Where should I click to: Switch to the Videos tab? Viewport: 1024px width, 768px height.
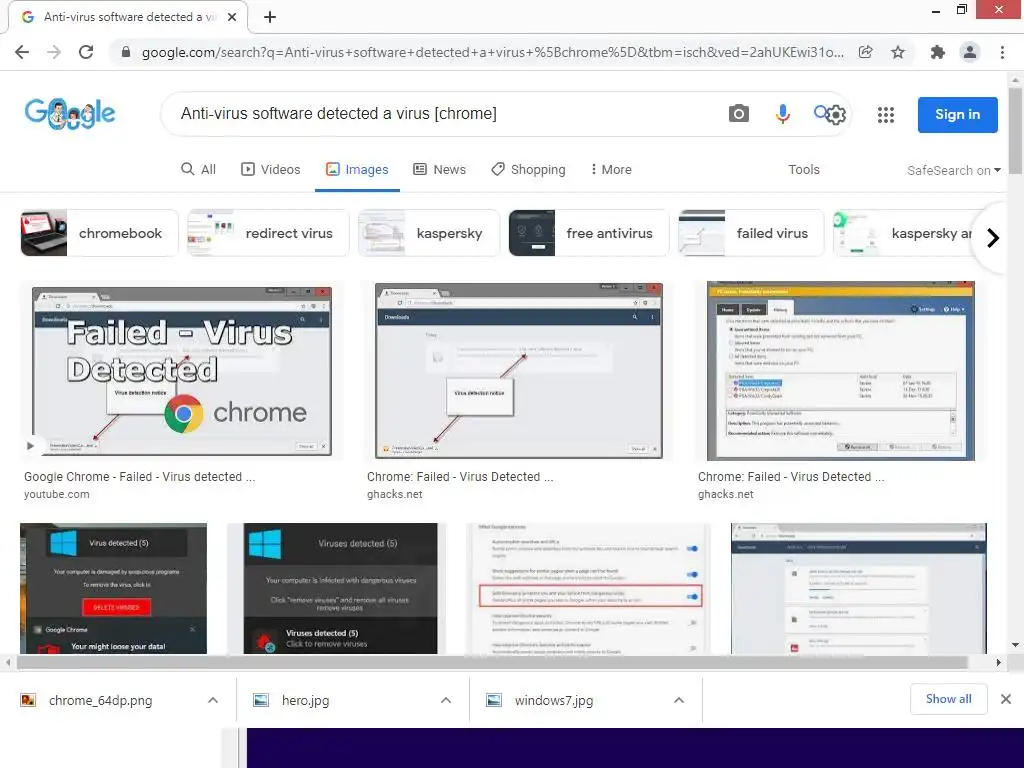pyautogui.click(x=271, y=170)
